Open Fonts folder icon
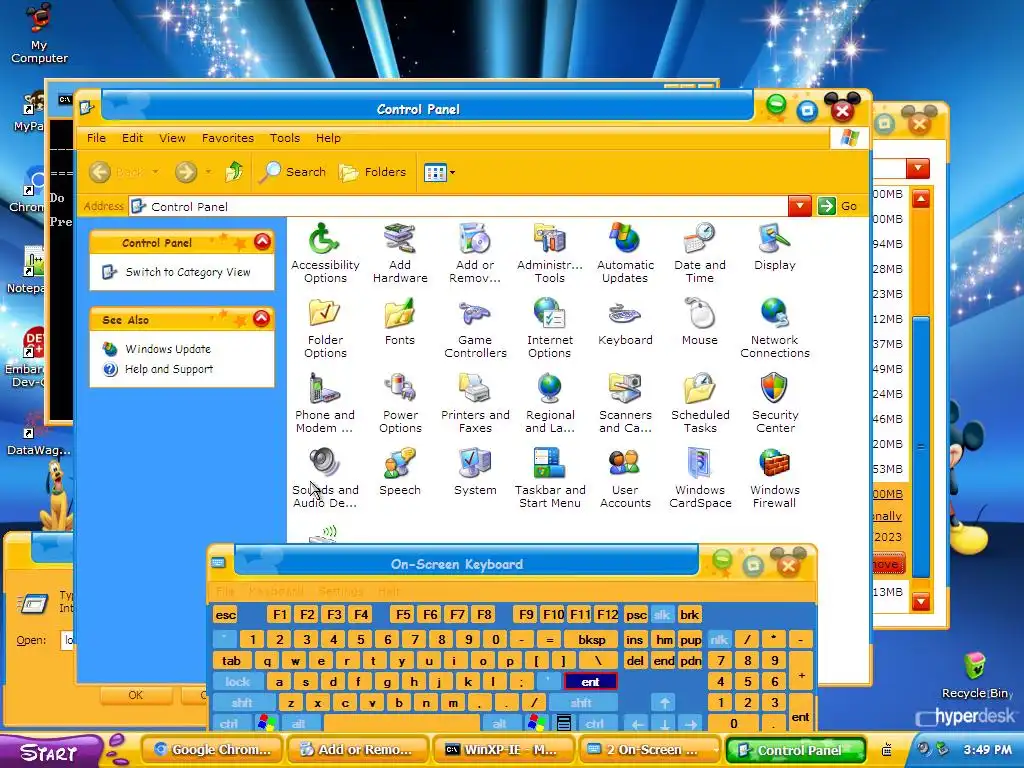Screen dimensions: 1024x768 (x=400, y=322)
